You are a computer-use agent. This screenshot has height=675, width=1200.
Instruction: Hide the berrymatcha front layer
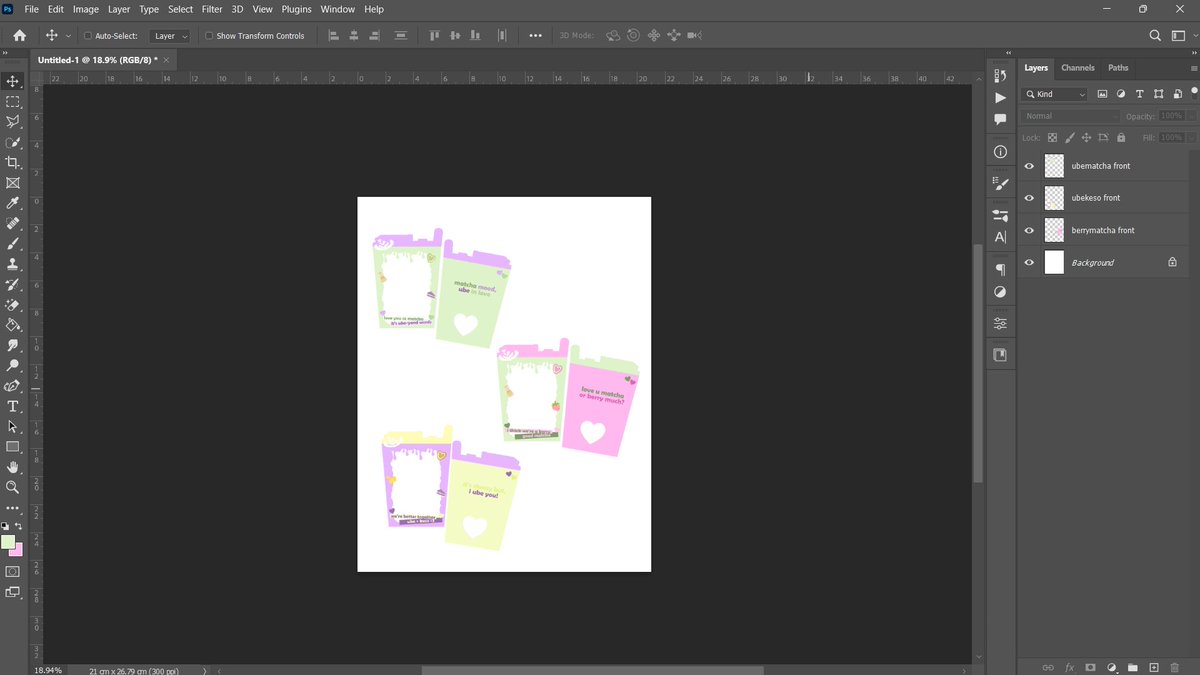[1029, 230]
